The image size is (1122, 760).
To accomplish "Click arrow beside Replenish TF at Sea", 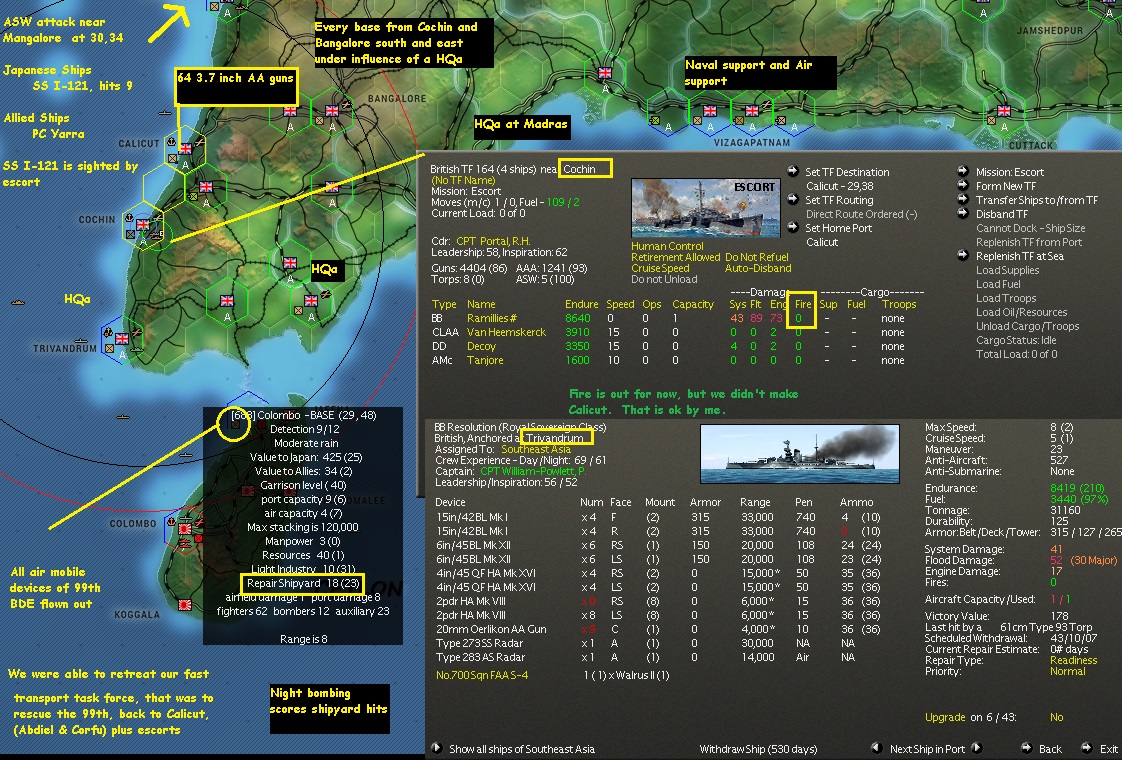I will pyautogui.click(x=963, y=255).
